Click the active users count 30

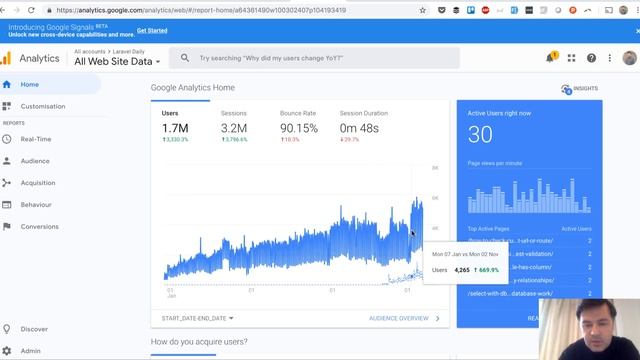point(480,134)
